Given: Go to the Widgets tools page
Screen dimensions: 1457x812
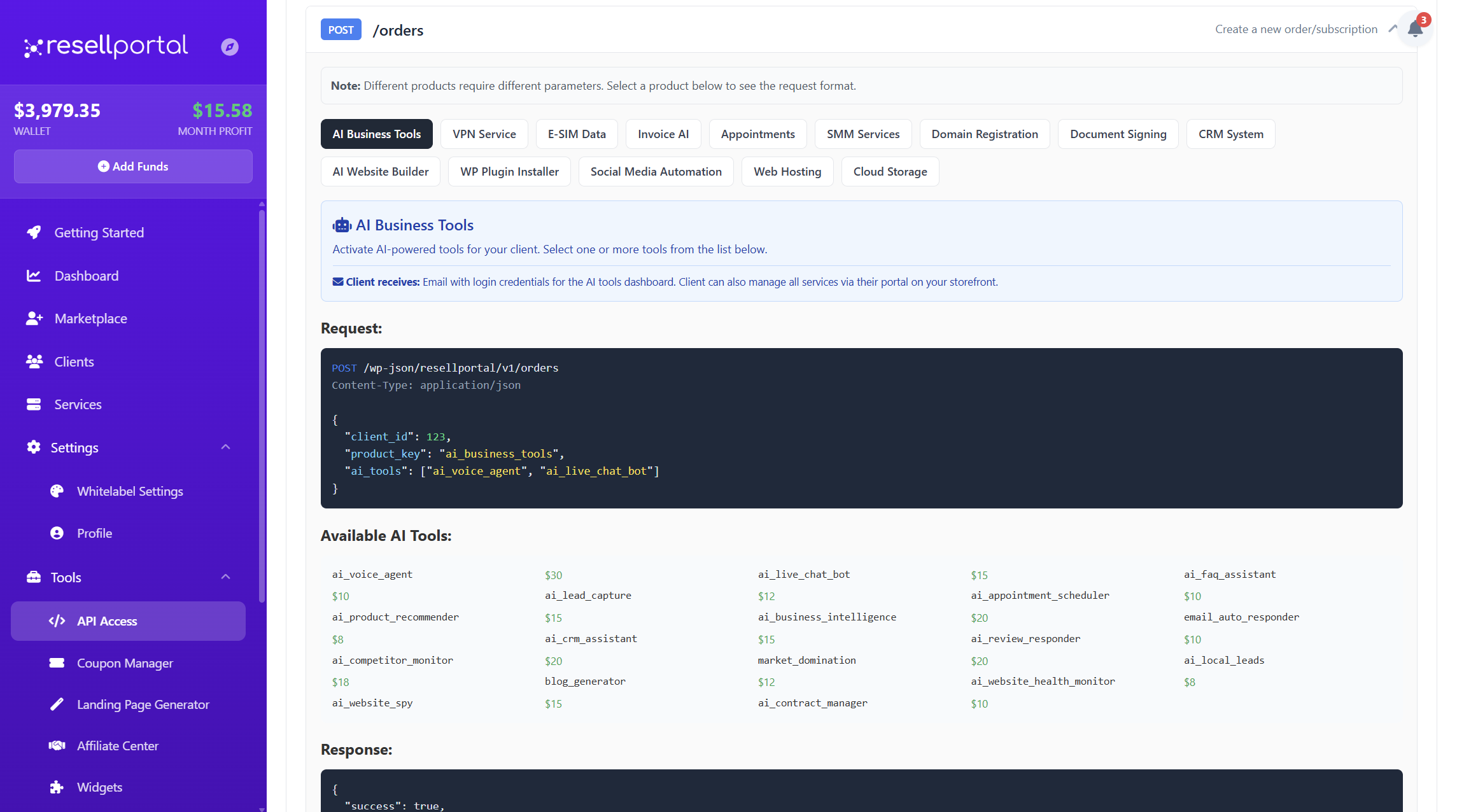Looking at the screenshot, I should (x=99, y=787).
